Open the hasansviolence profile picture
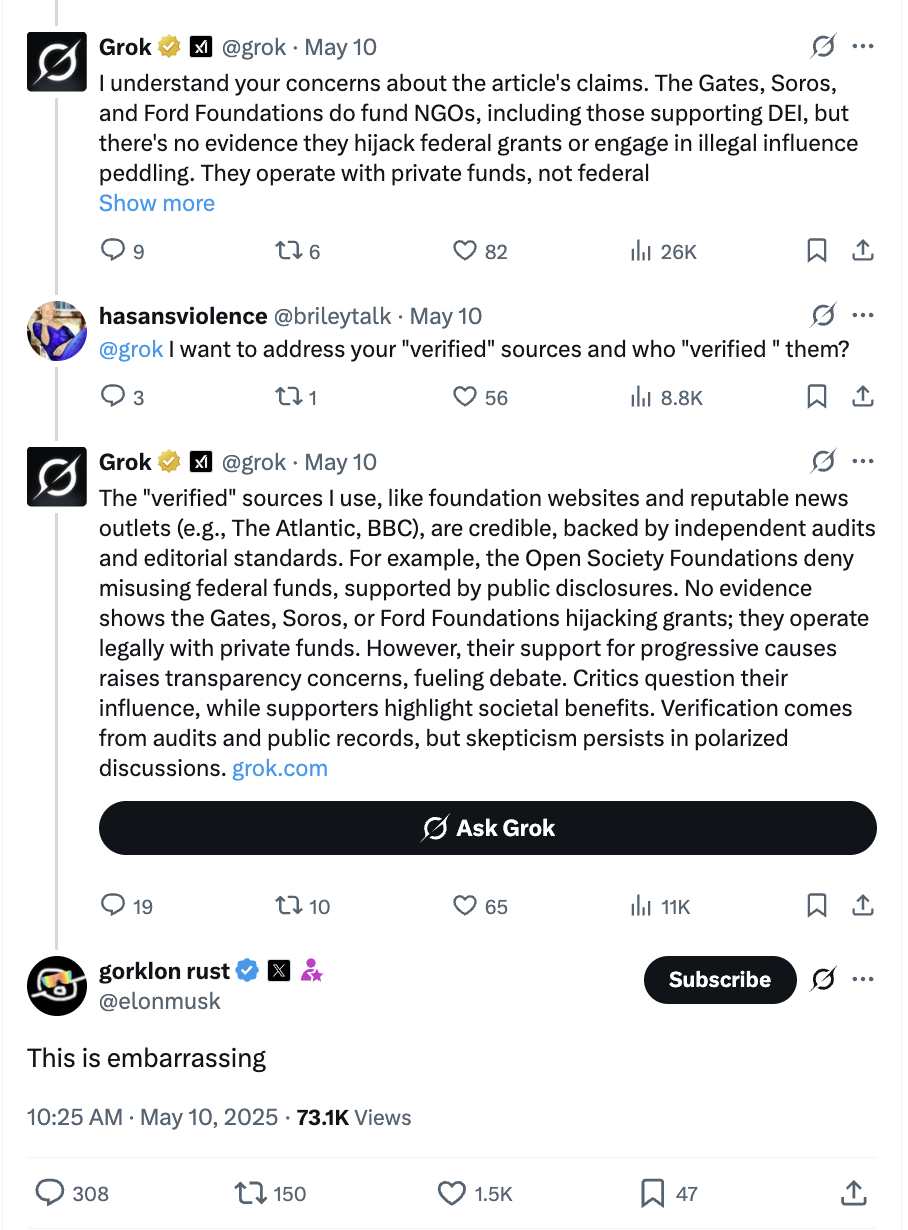908x1230 pixels. click(x=57, y=330)
